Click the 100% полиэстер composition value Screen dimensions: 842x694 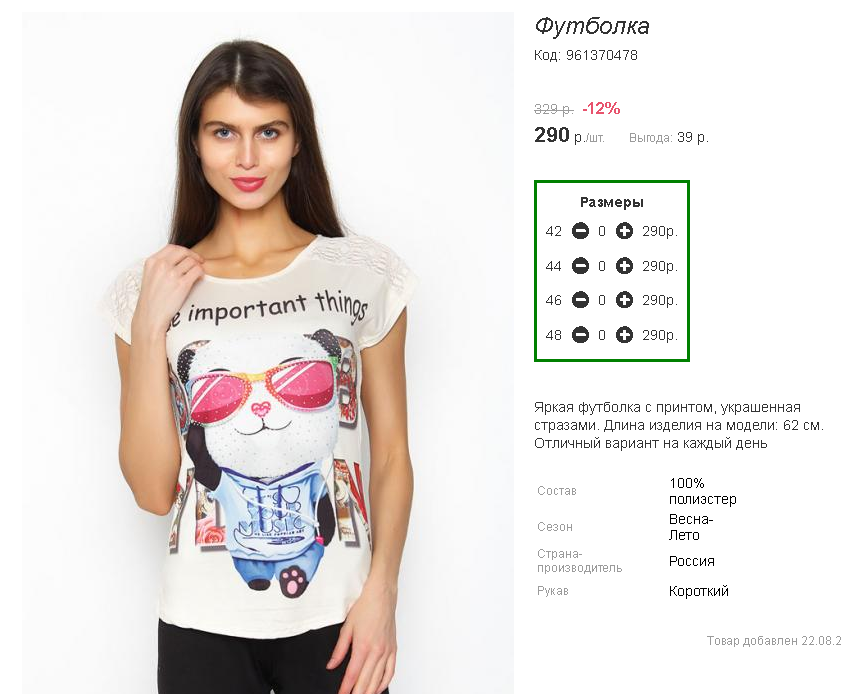click(702, 491)
